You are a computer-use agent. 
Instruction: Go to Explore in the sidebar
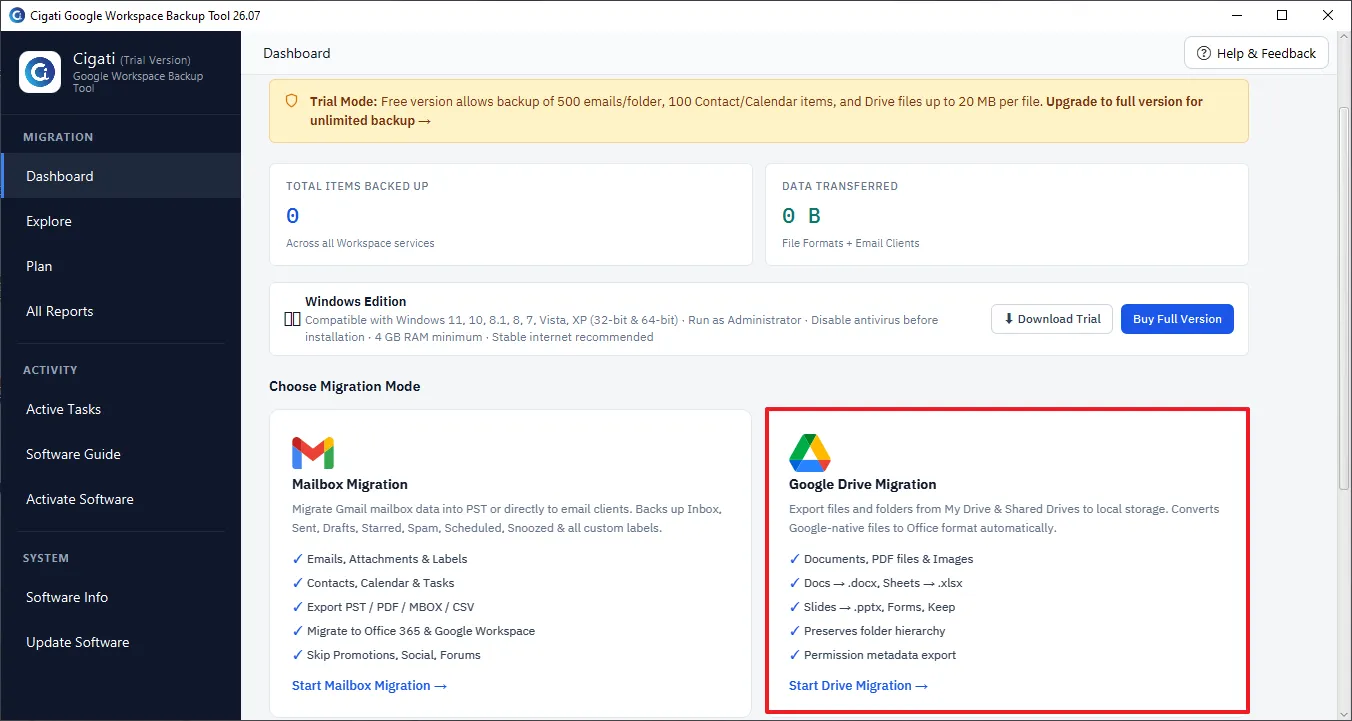pyautogui.click(x=120, y=221)
